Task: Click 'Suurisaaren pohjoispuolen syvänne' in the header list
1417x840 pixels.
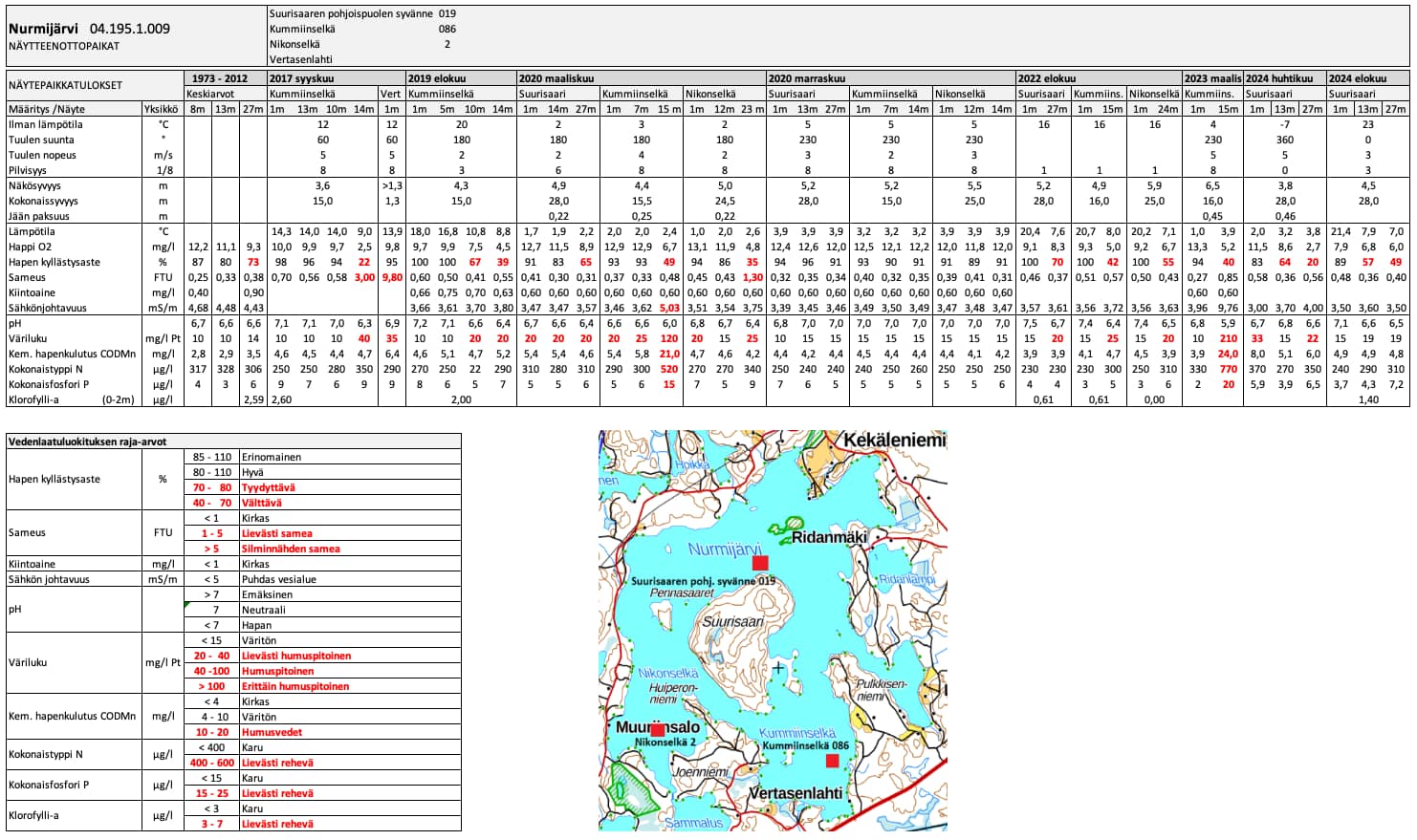Action: (x=351, y=14)
